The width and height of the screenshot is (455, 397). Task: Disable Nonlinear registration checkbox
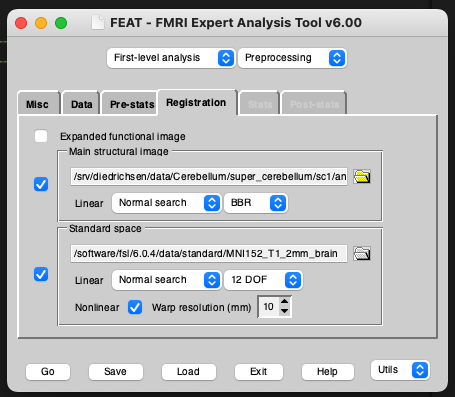point(135,307)
